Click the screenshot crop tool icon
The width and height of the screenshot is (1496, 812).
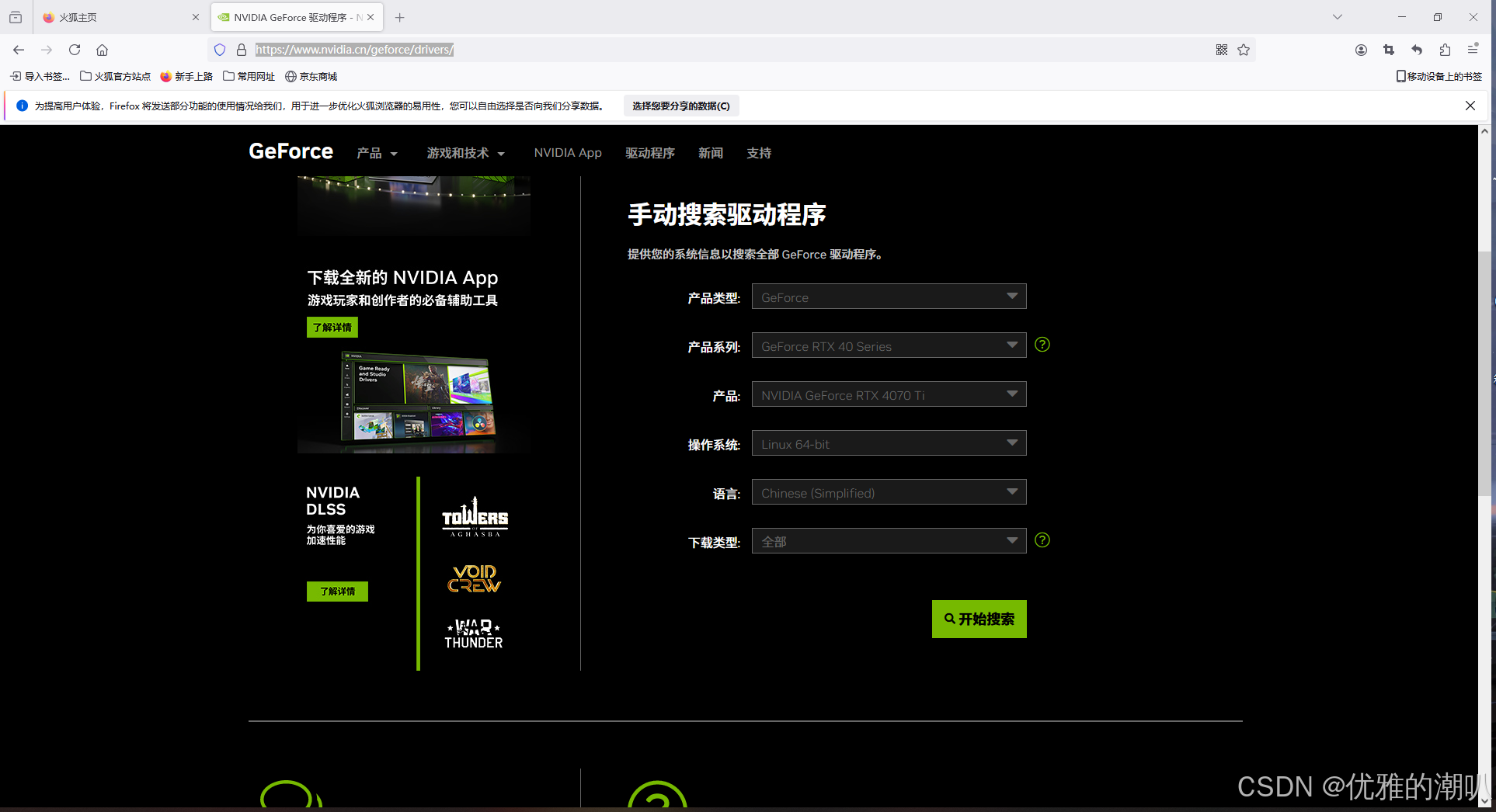(1389, 50)
